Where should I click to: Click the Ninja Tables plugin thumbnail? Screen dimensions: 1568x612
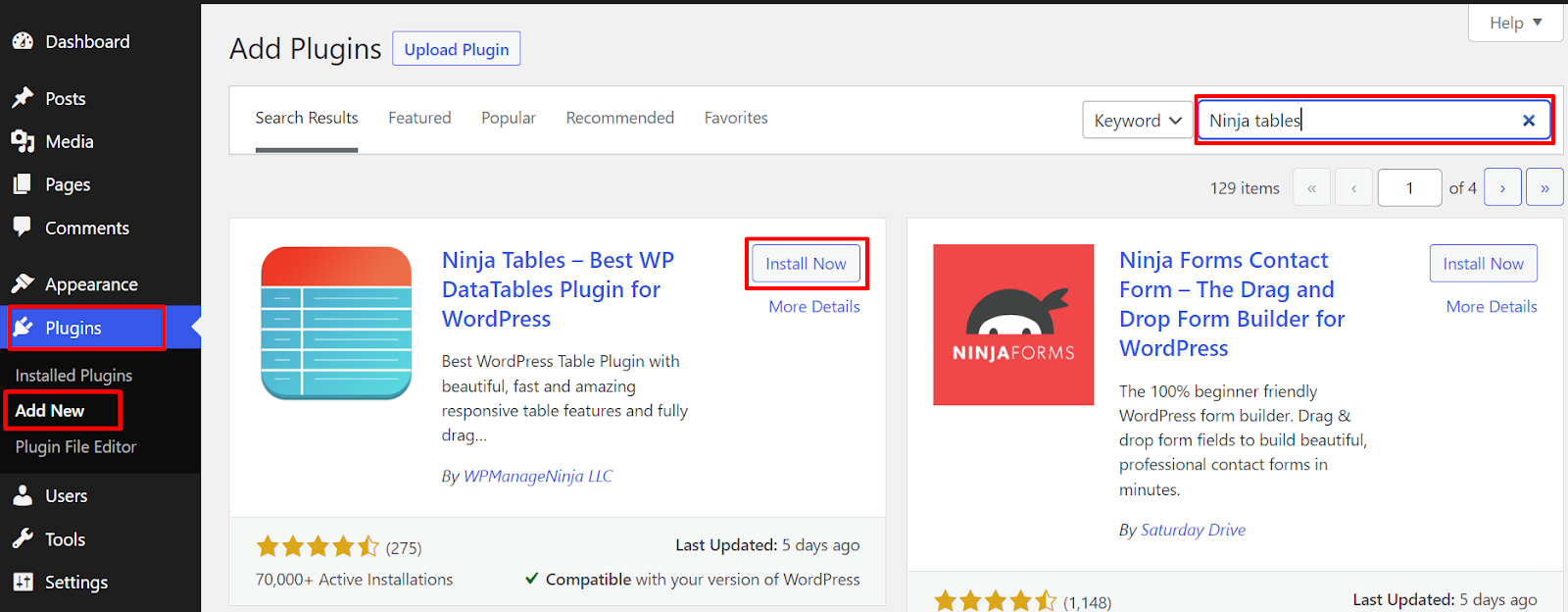click(336, 323)
